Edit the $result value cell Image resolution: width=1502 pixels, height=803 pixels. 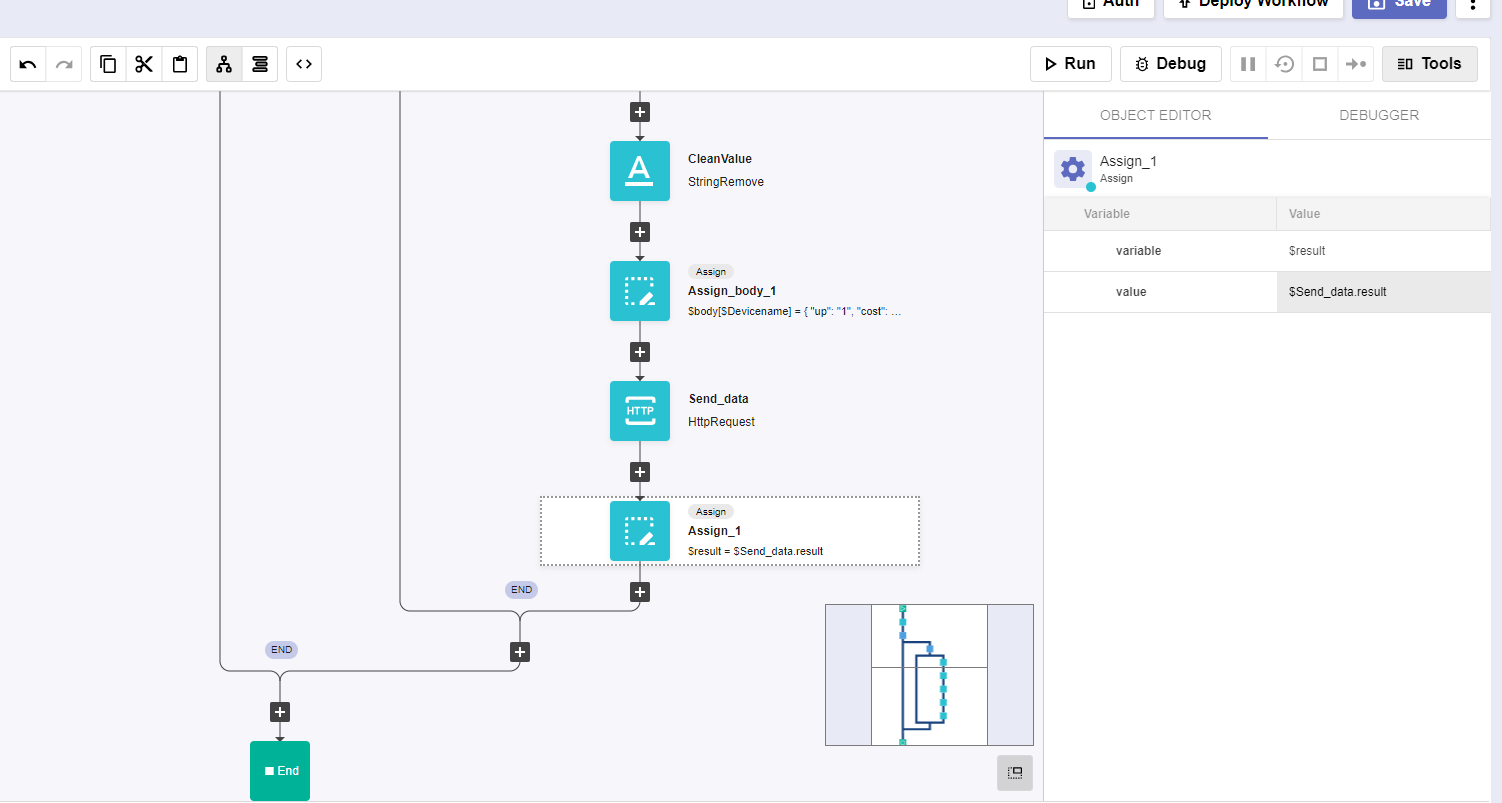pos(1384,251)
